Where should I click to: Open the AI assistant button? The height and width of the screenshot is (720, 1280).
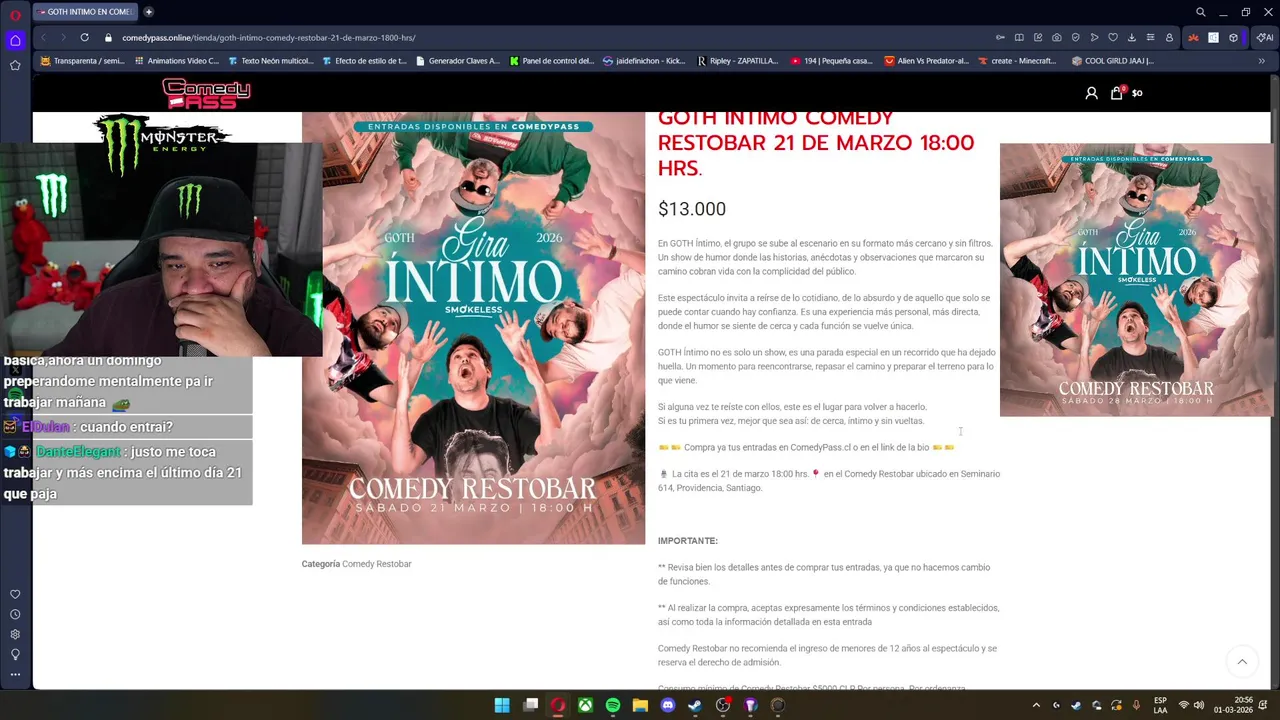click(x=1264, y=38)
